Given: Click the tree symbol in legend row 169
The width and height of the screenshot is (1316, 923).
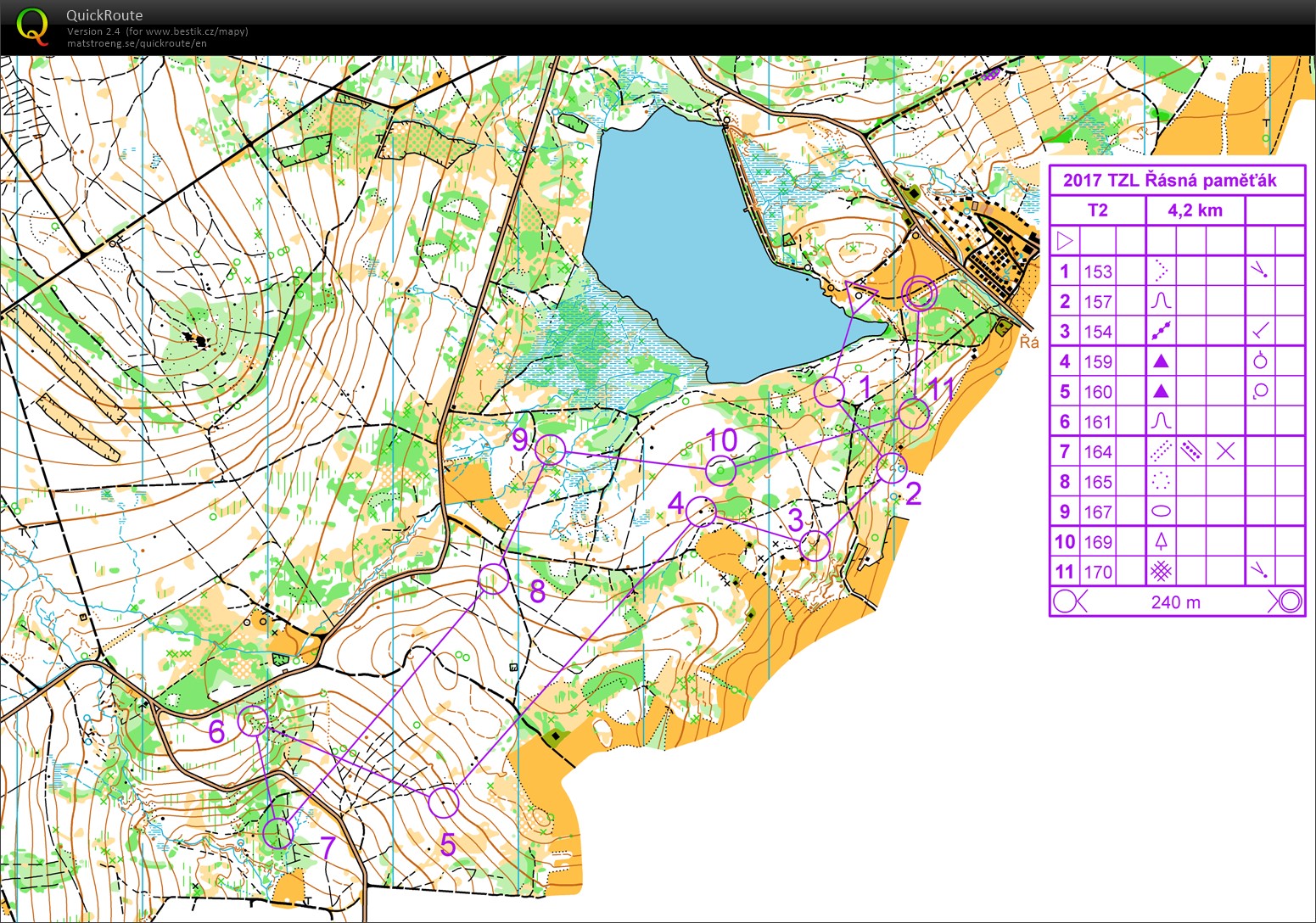Looking at the screenshot, I should pyautogui.click(x=1161, y=541).
